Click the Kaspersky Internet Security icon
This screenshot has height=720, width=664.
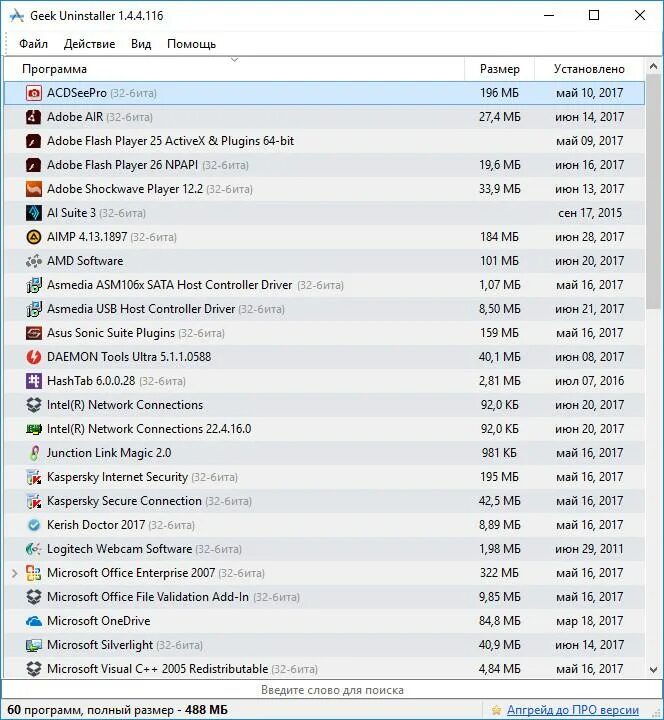coord(34,477)
